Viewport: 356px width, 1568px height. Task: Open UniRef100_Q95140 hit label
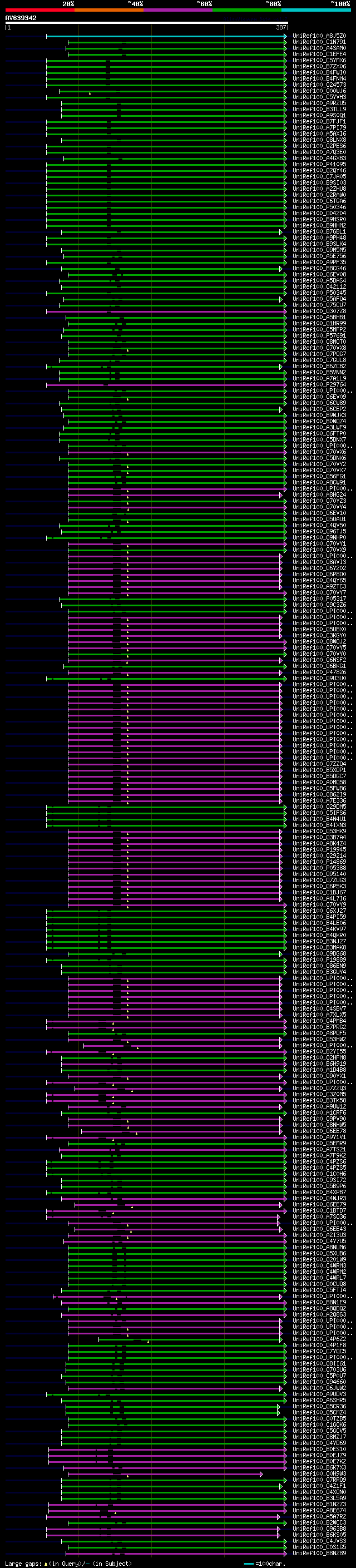[x=319, y=874]
